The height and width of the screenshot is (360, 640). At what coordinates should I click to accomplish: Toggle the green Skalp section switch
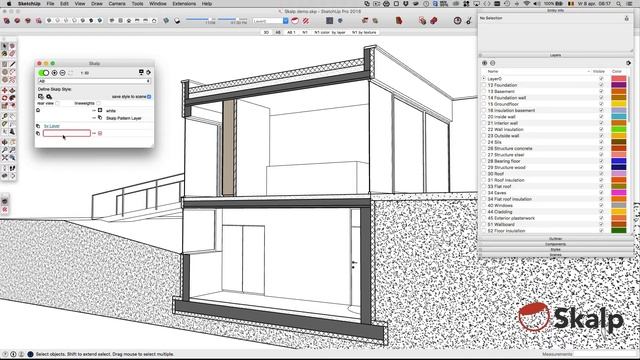tap(44, 73)
